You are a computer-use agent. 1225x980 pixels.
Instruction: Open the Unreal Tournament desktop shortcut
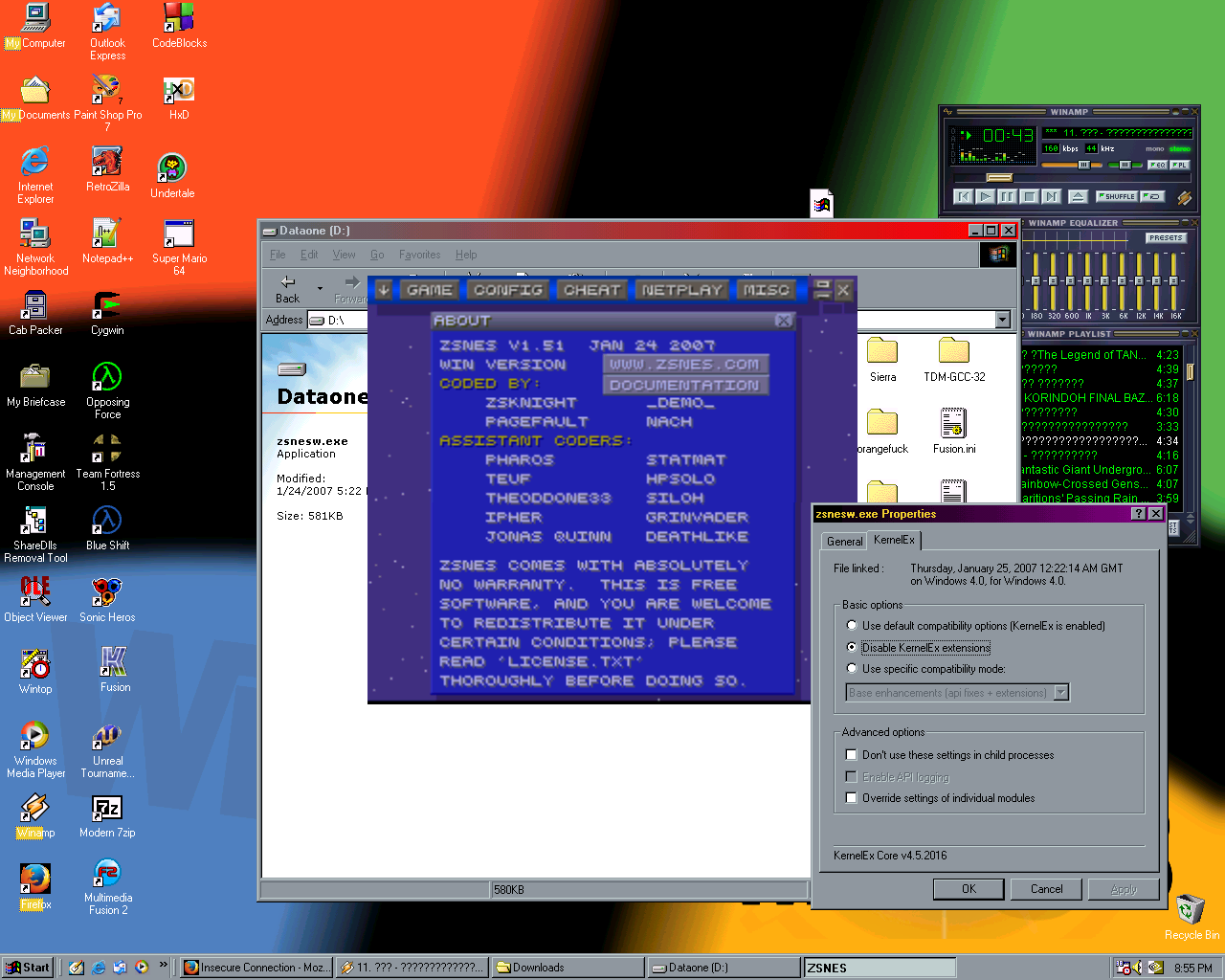click(x=107, y=751)
